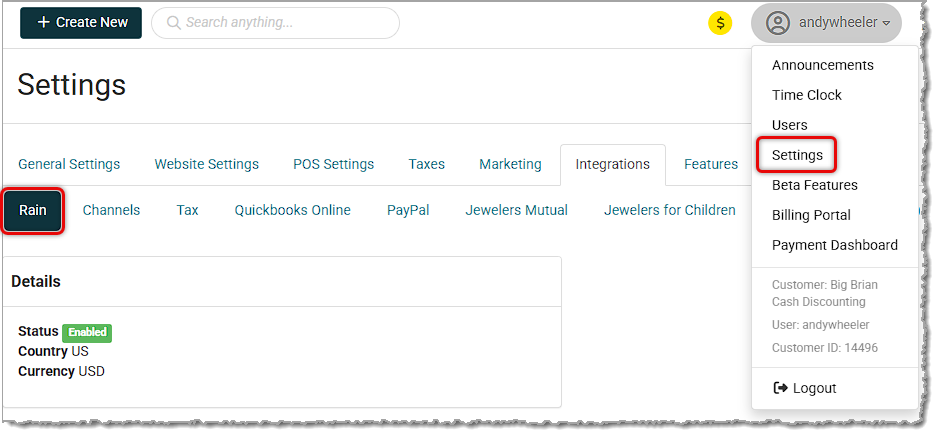Click the user avatar icon
The width and height of the screenshot is (939, 436).
(x=778, y=23)
